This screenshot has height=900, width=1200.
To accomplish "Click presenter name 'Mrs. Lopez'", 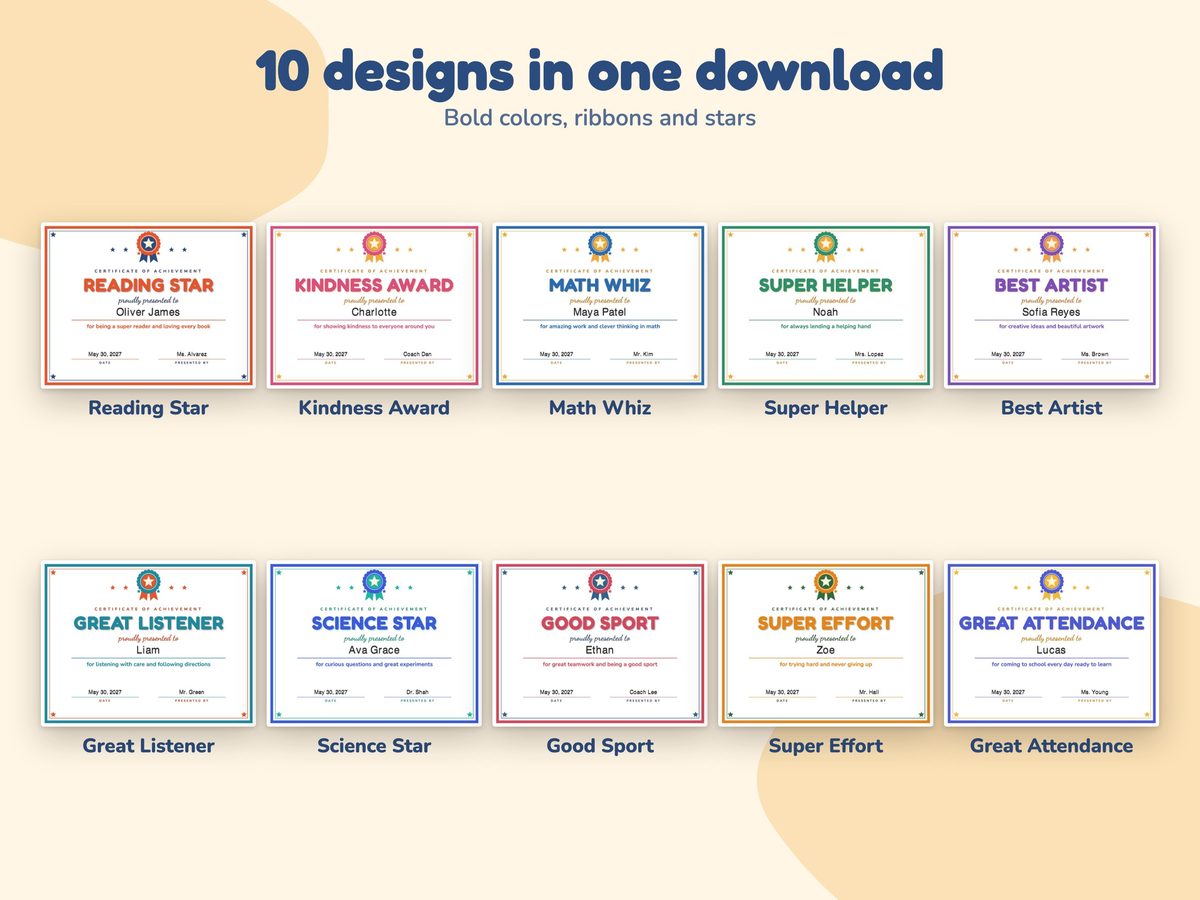I will (x=870, y=354).
